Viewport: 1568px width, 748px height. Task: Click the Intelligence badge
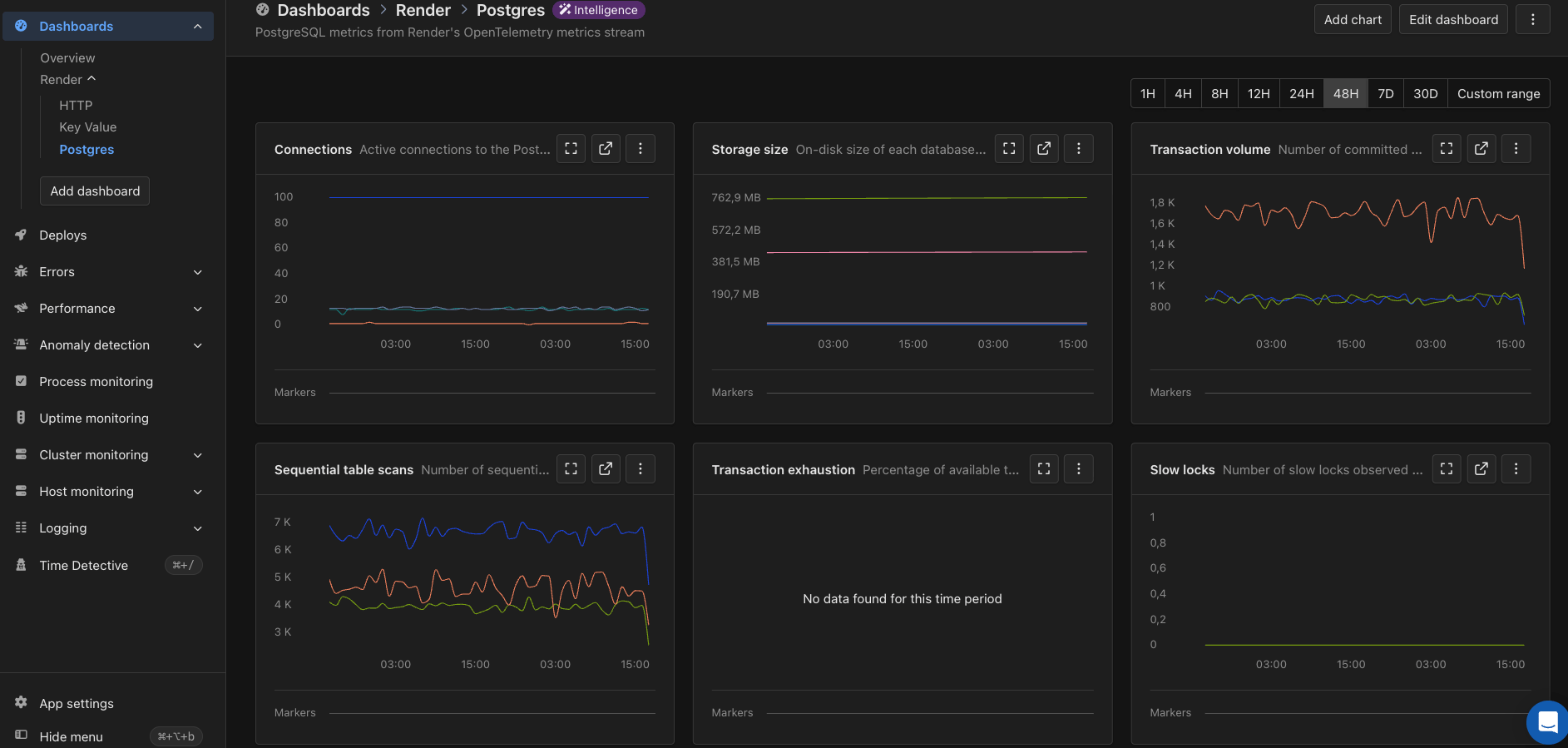(599, 10)
